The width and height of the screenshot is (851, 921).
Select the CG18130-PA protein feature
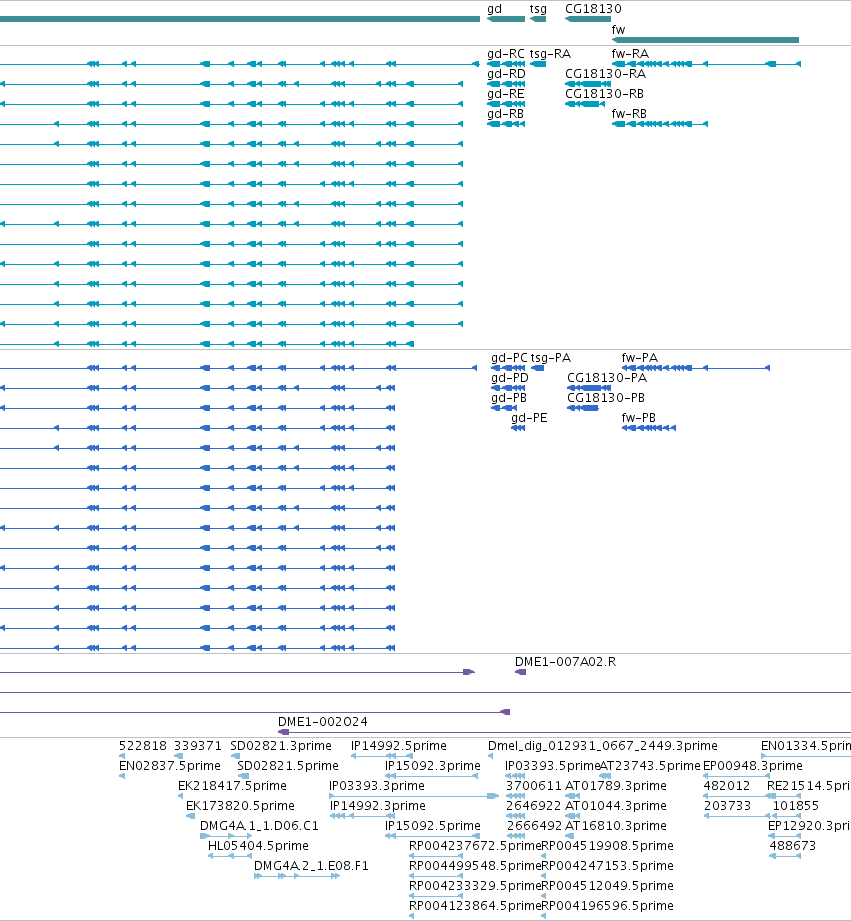click(x=589, y=388)
